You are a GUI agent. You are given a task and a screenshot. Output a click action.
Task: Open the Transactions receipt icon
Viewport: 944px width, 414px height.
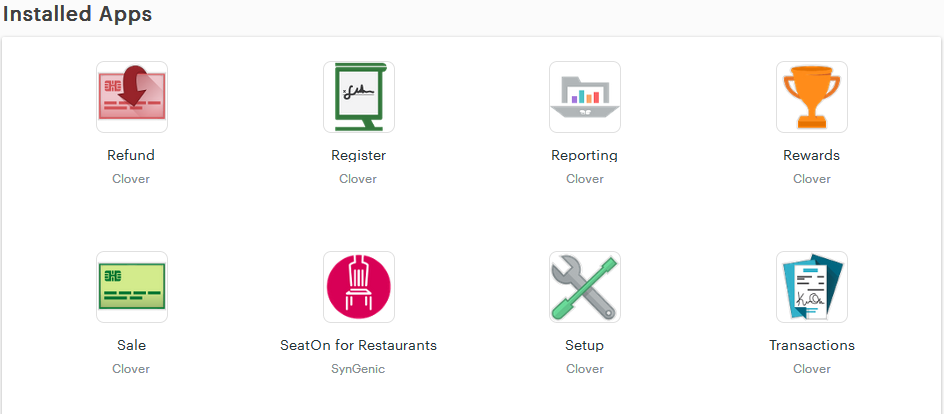(x=812, y=287)
